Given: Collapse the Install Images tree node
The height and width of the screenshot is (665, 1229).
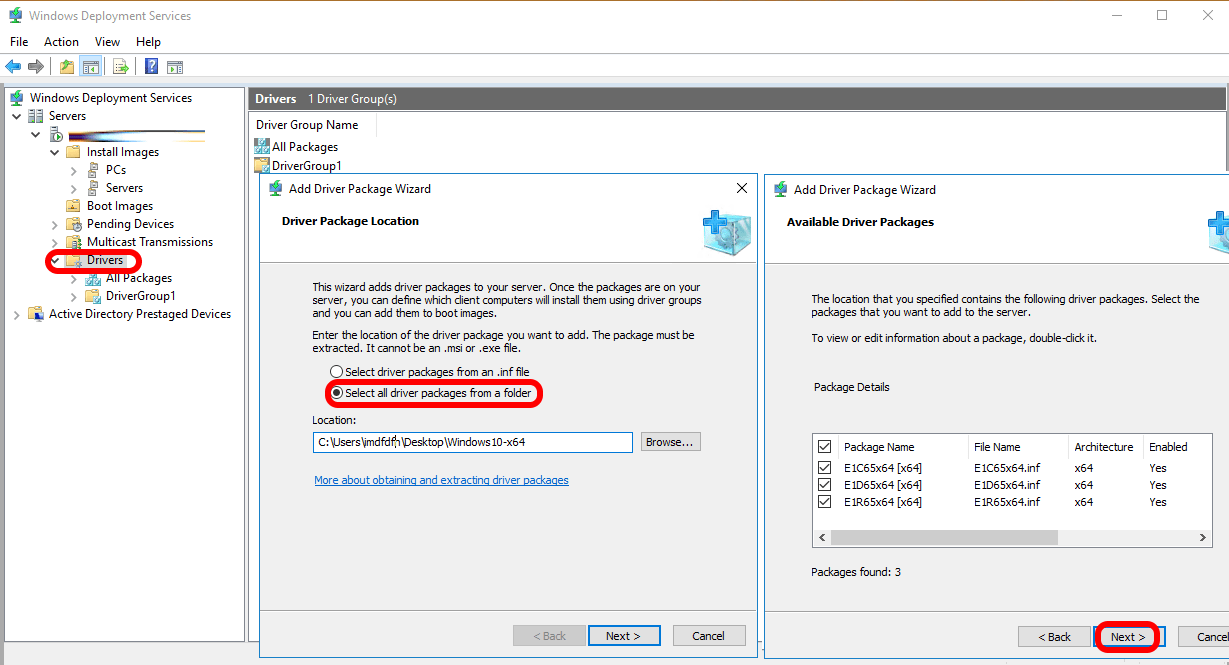Looking at the screenshot, I should [x=55, y=152].
